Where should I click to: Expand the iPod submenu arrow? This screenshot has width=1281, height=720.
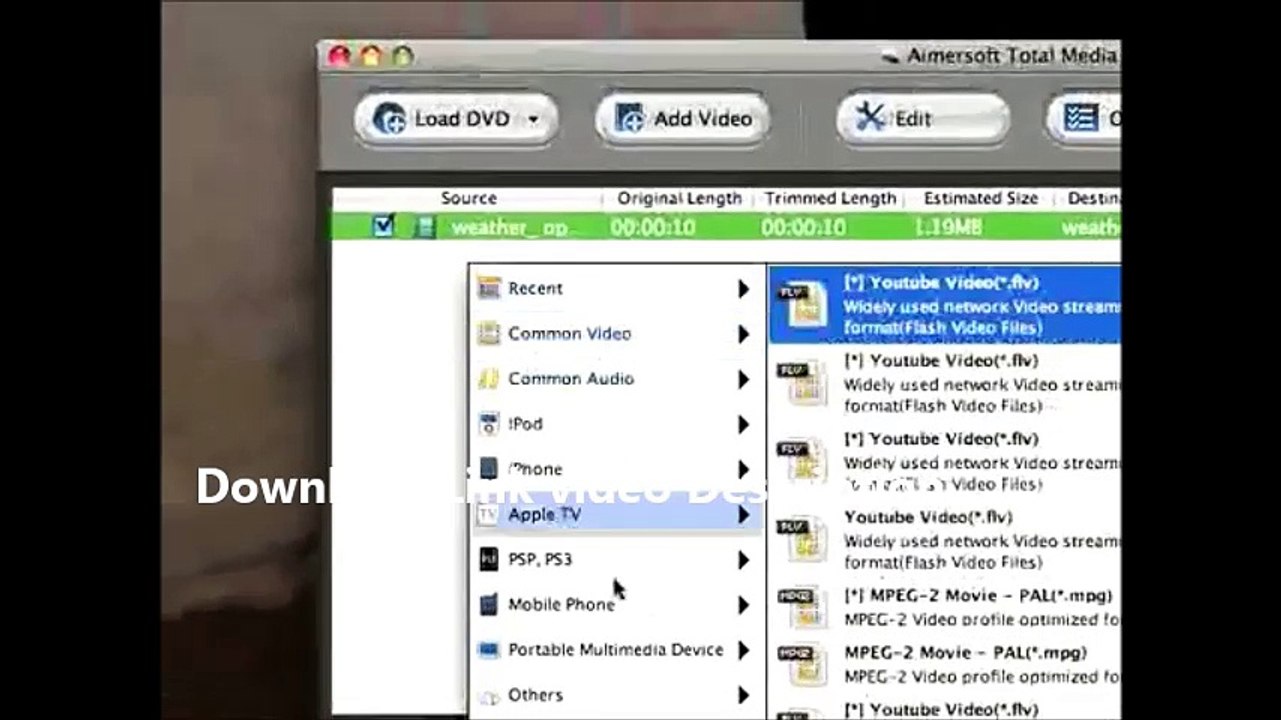click(x=743, y=424)
